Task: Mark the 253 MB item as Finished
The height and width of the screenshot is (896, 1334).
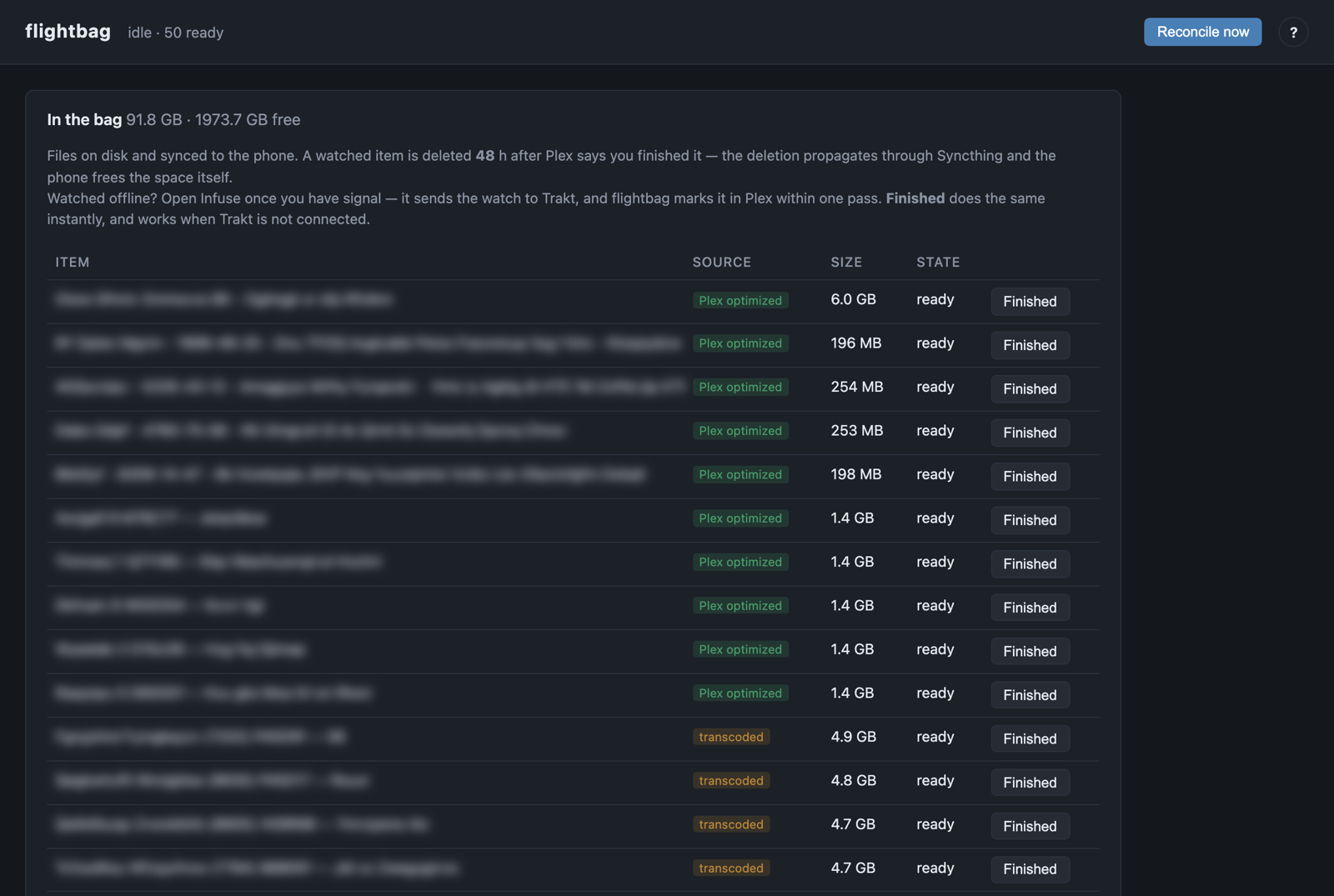Action: tap(1030, 433)
